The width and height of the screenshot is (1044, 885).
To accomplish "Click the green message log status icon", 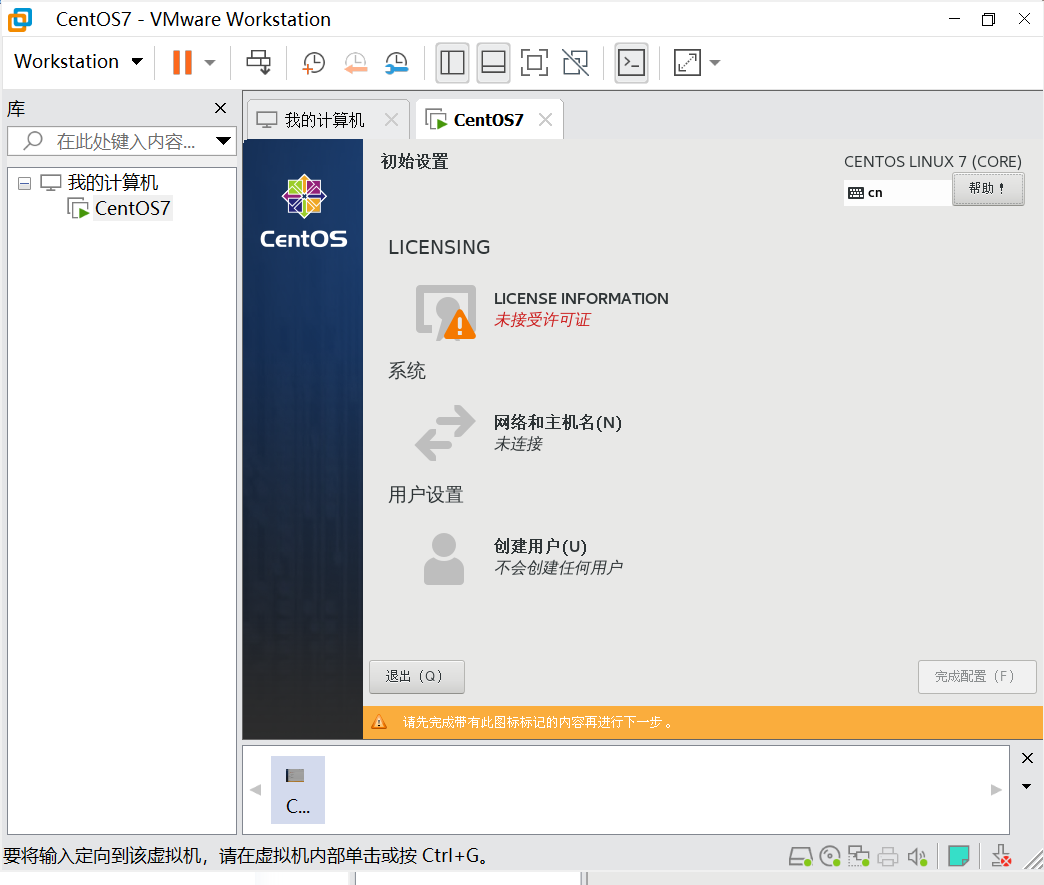I will click(x=959, y=856).
